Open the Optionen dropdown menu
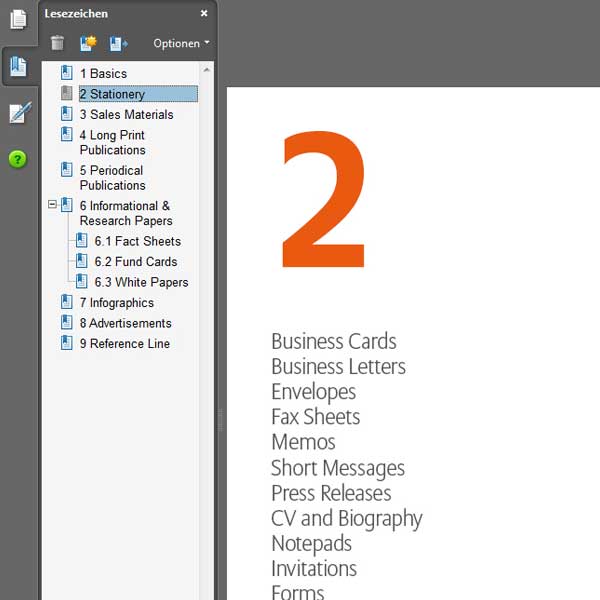 (181, 43)
